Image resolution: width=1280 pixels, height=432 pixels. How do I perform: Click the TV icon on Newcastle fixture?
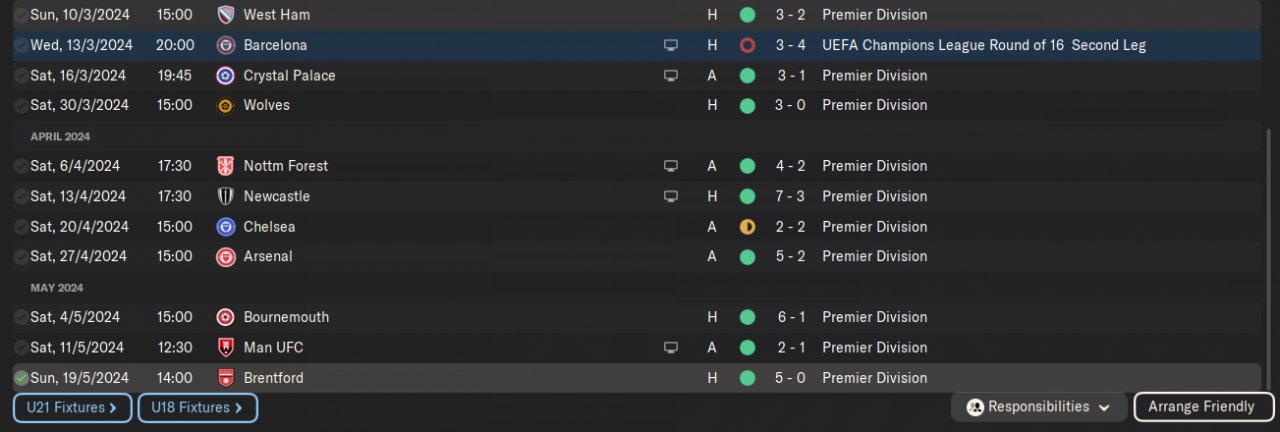click(x=671, y=196)
